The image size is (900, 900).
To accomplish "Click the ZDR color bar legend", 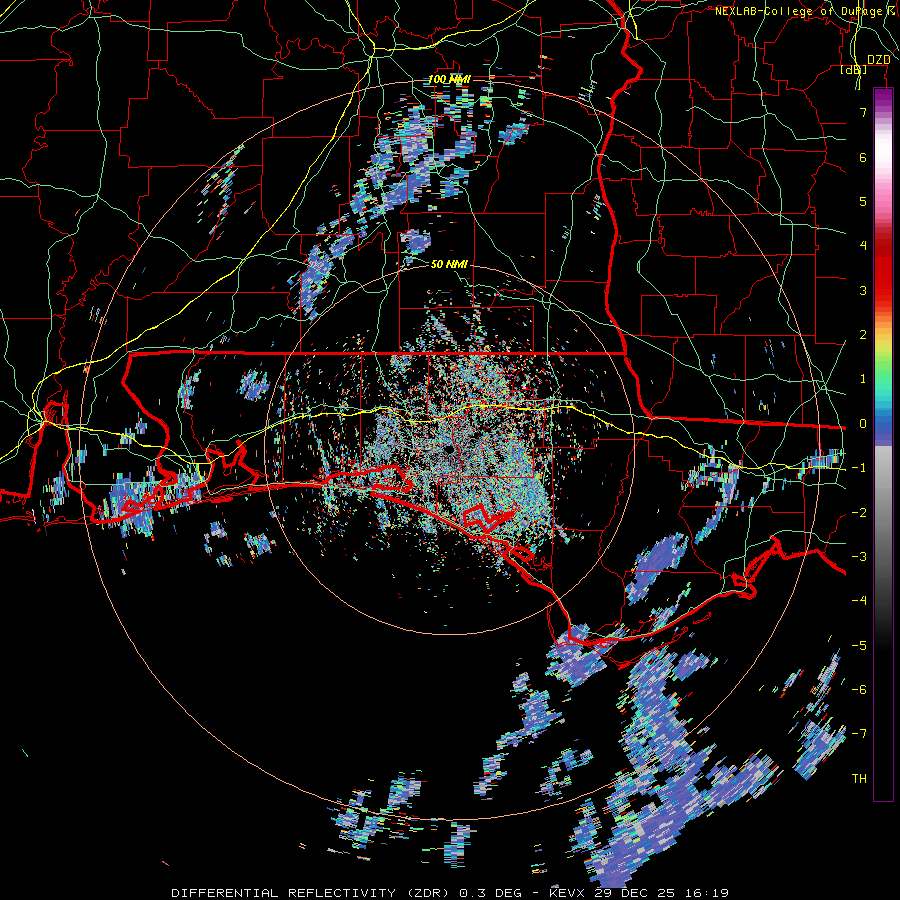I will (883, 444).
